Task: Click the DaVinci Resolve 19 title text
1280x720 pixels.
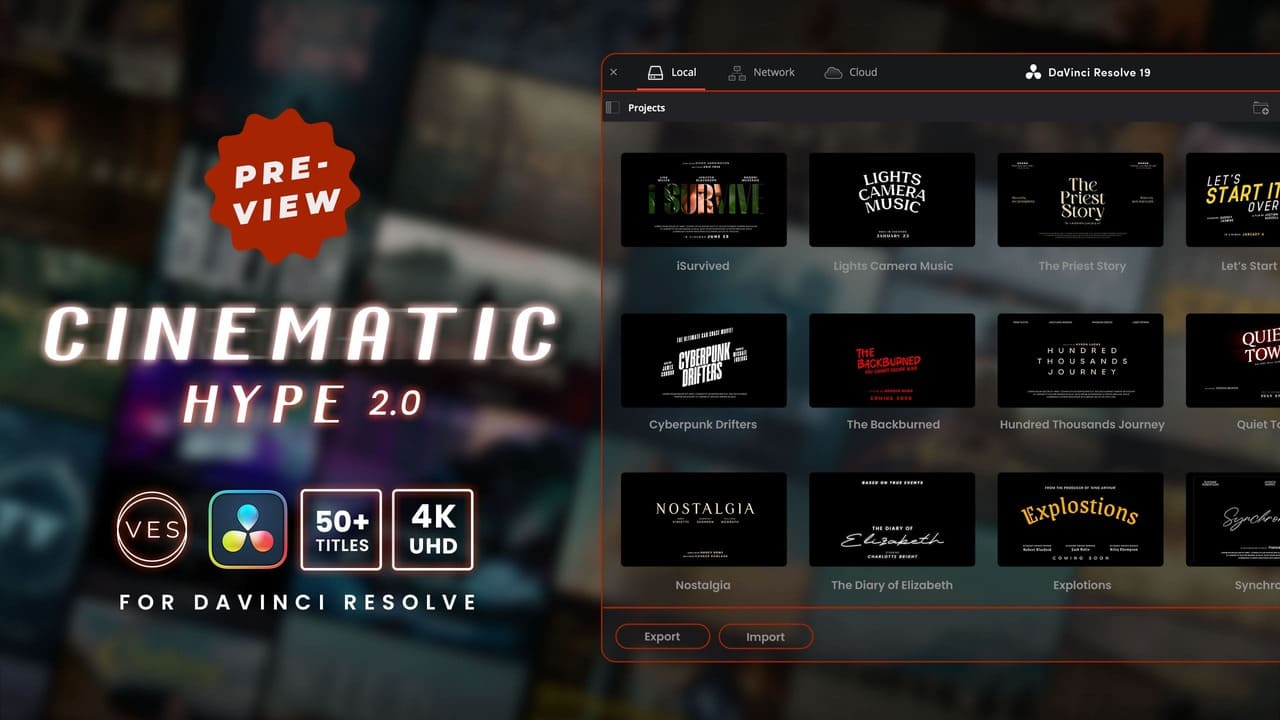Action: [x=1098, y=72]
